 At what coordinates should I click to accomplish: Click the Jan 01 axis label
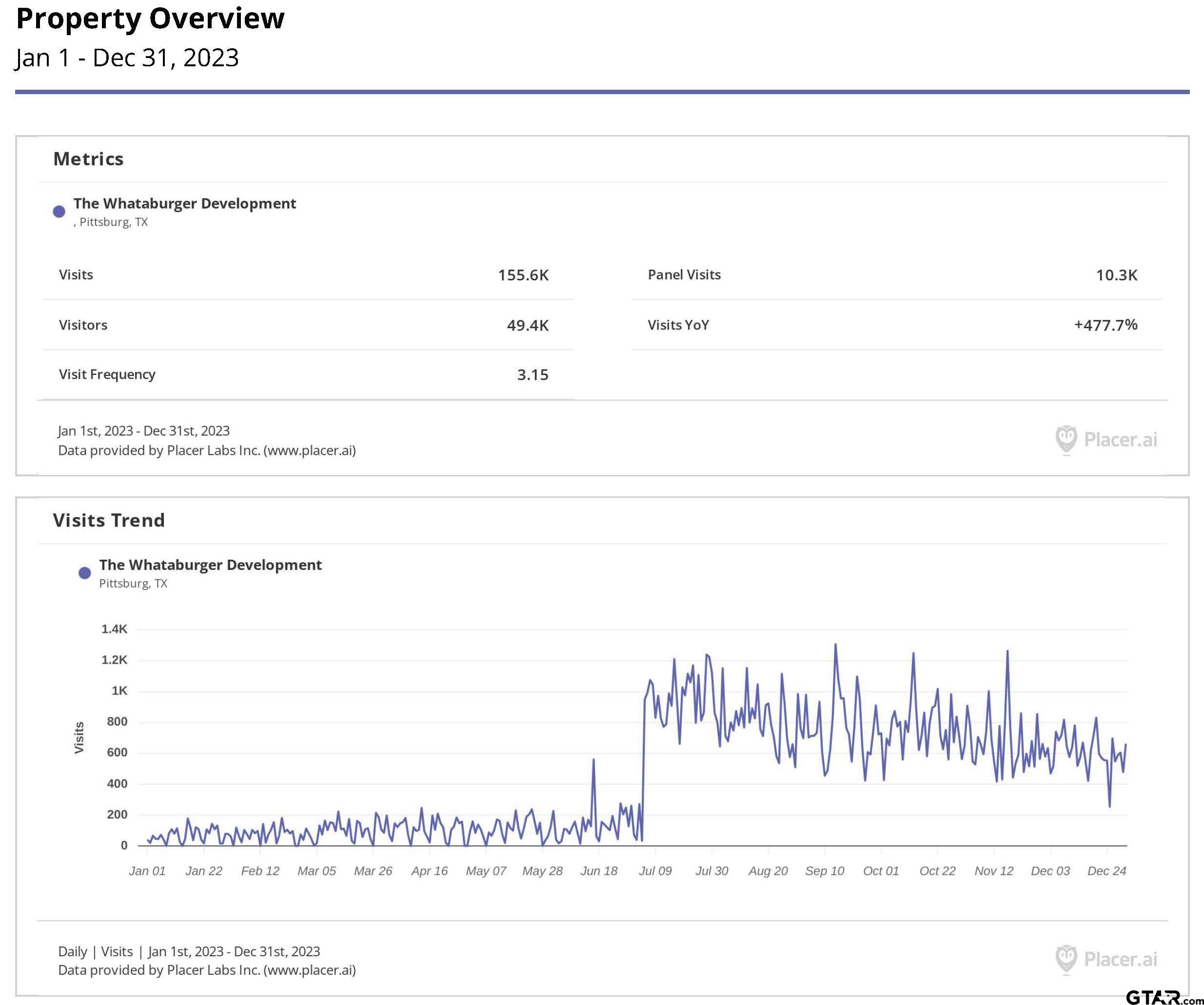point(147,871)
